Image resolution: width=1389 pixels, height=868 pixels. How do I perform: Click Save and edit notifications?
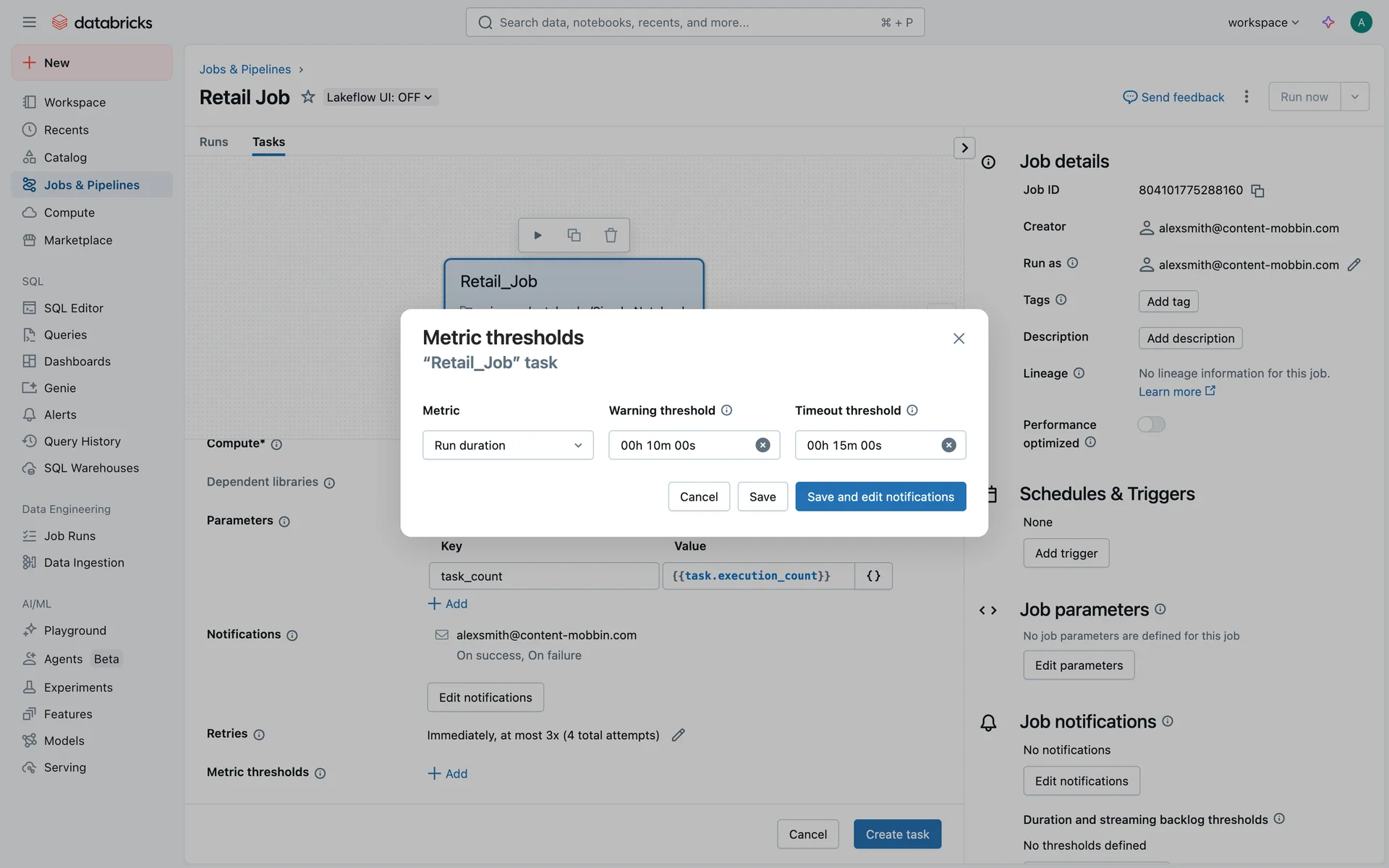[880, 497]
